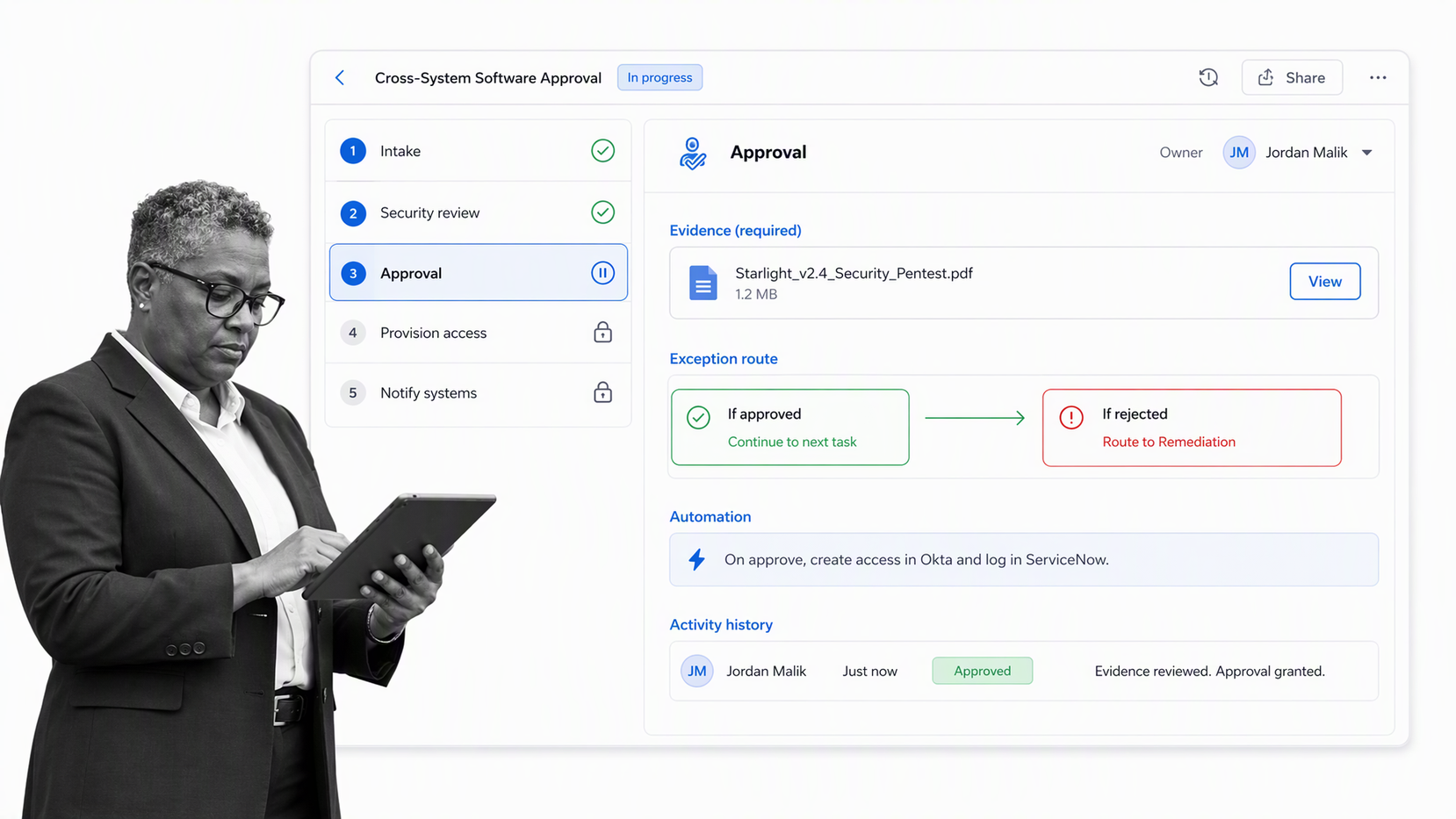Click the lock icon on Notify systems
The width and height of the screenshot is (1456, 819).
[x=602, y=392]
